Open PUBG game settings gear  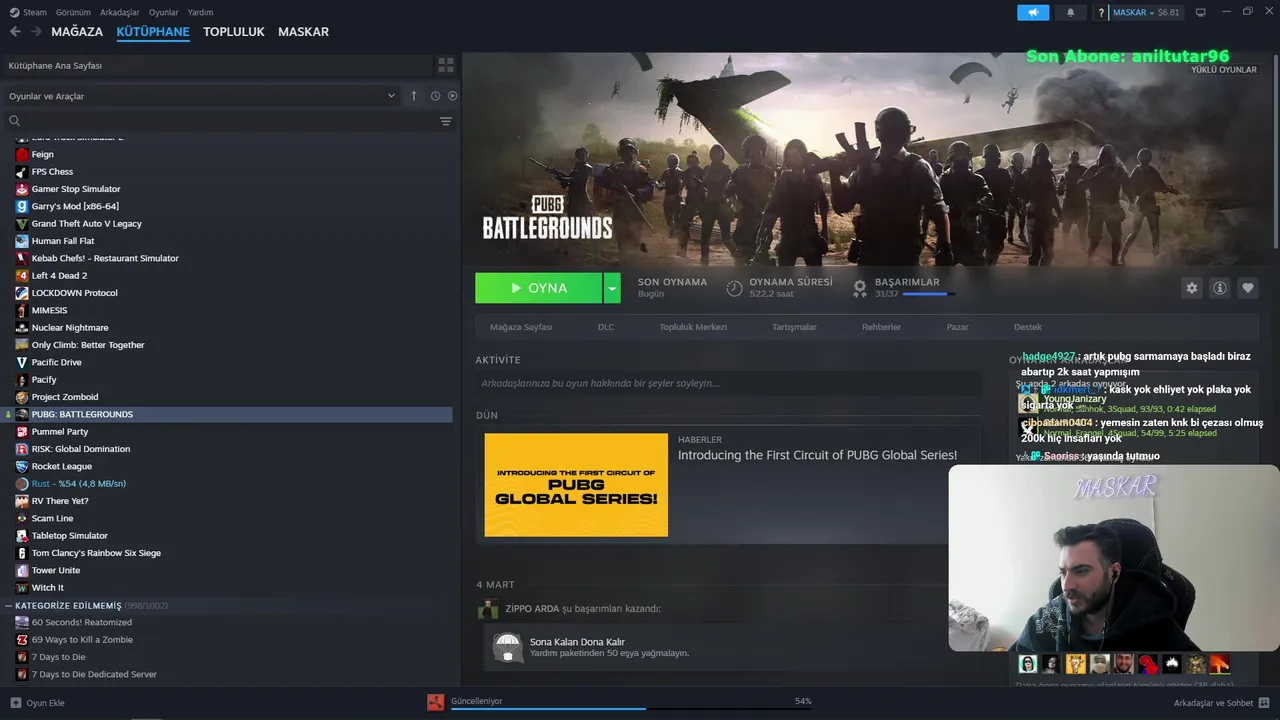[1191, 288]
